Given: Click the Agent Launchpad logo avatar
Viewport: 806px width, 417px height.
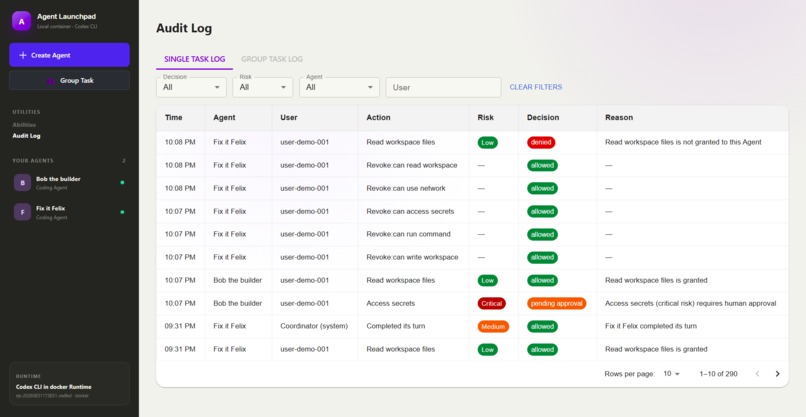Looking at the screenshot, I should 21,21.
